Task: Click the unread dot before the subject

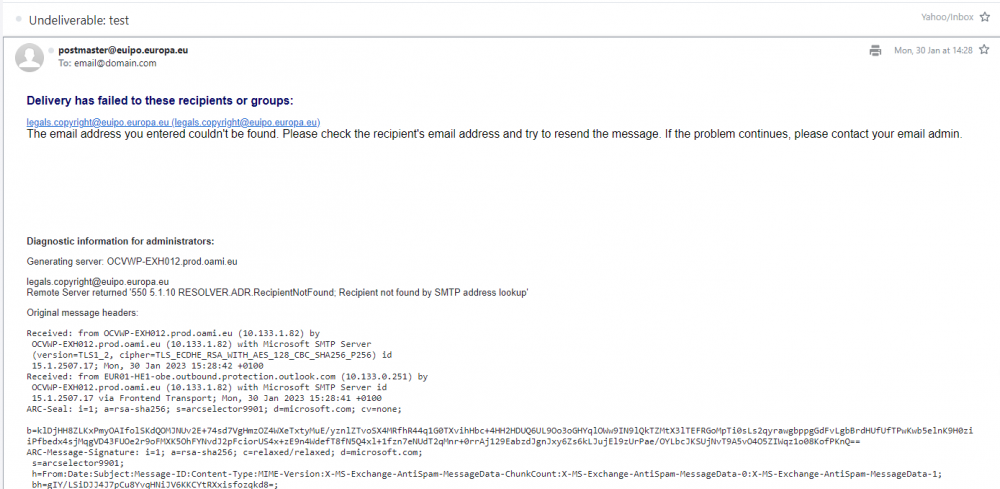Action: tap(19, 20)
